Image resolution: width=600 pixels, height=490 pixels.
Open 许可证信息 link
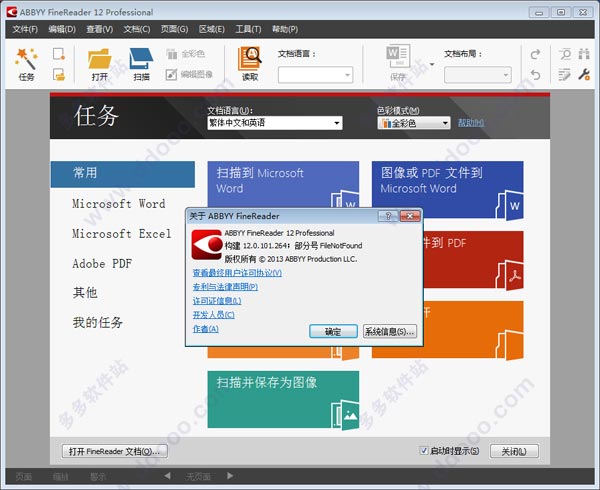217,301
